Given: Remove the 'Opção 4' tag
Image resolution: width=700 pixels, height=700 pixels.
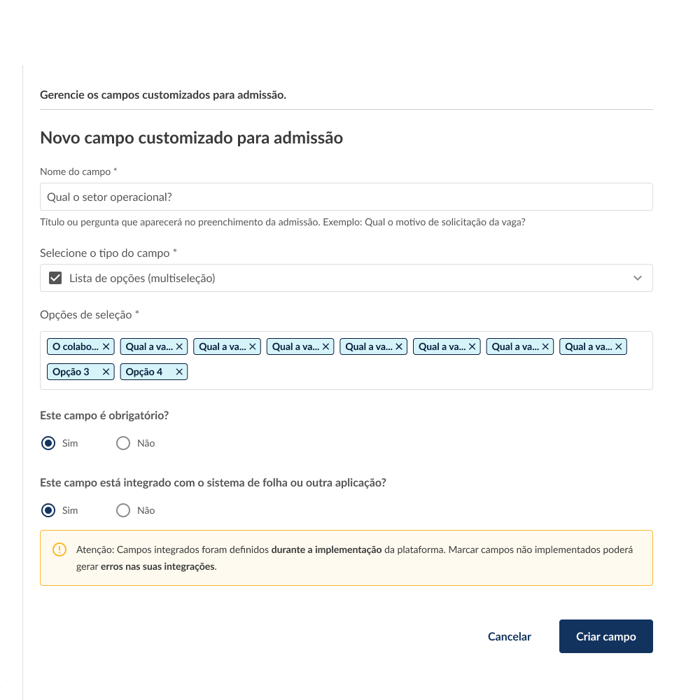Looking at the screenshot, I should click(179, 371).
